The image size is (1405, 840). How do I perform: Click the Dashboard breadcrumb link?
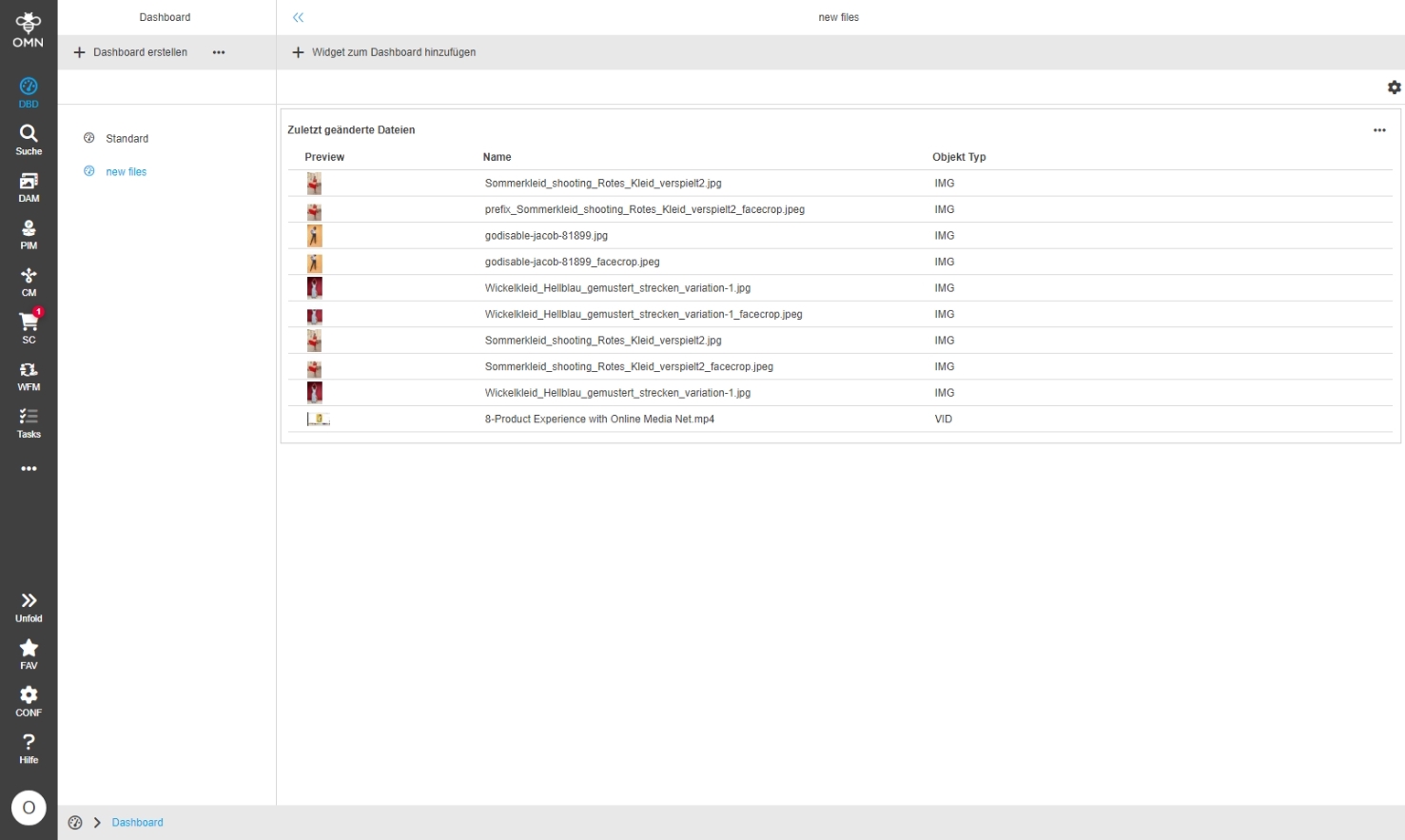137,823
